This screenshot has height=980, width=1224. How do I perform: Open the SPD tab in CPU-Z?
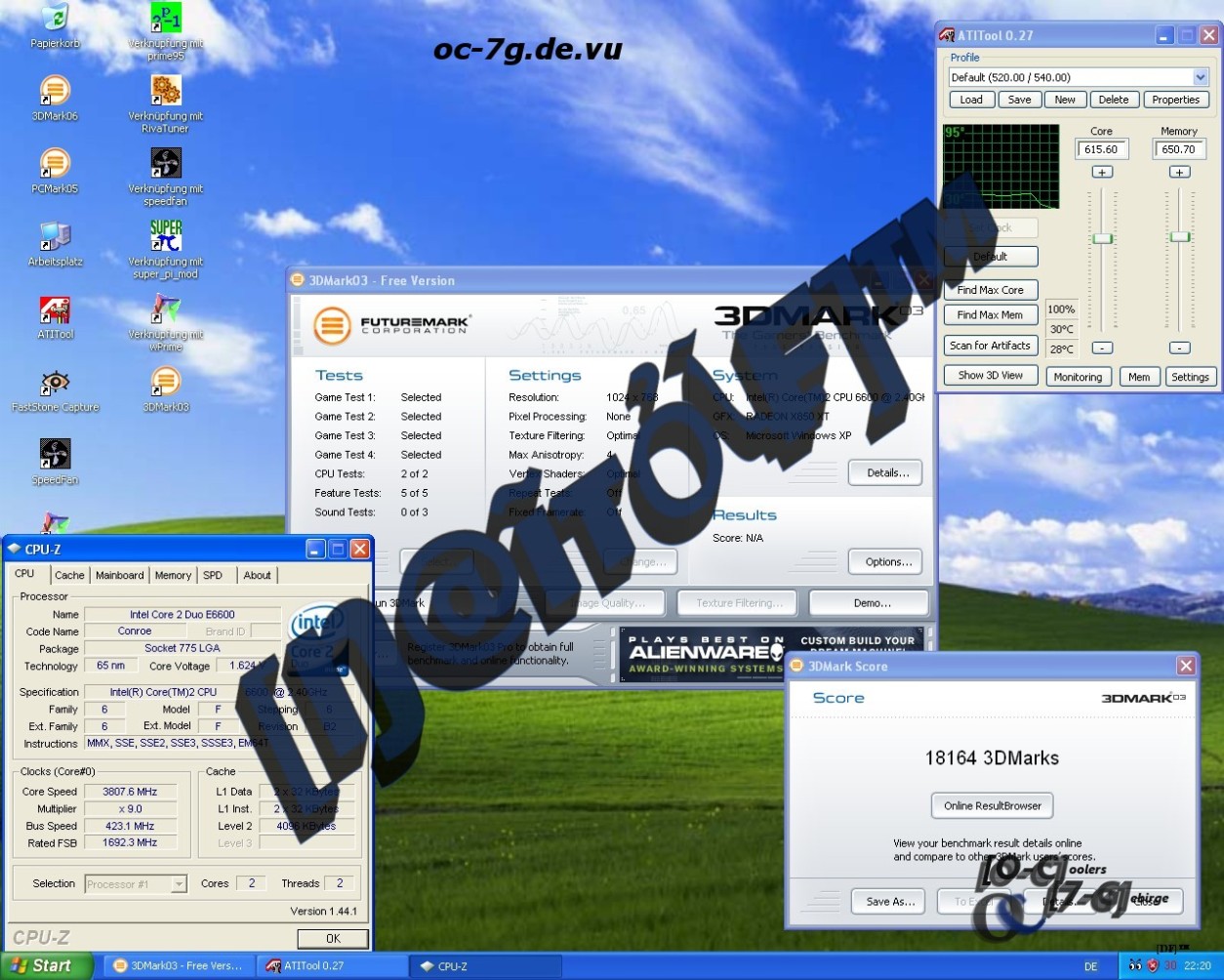coord(213,576)
